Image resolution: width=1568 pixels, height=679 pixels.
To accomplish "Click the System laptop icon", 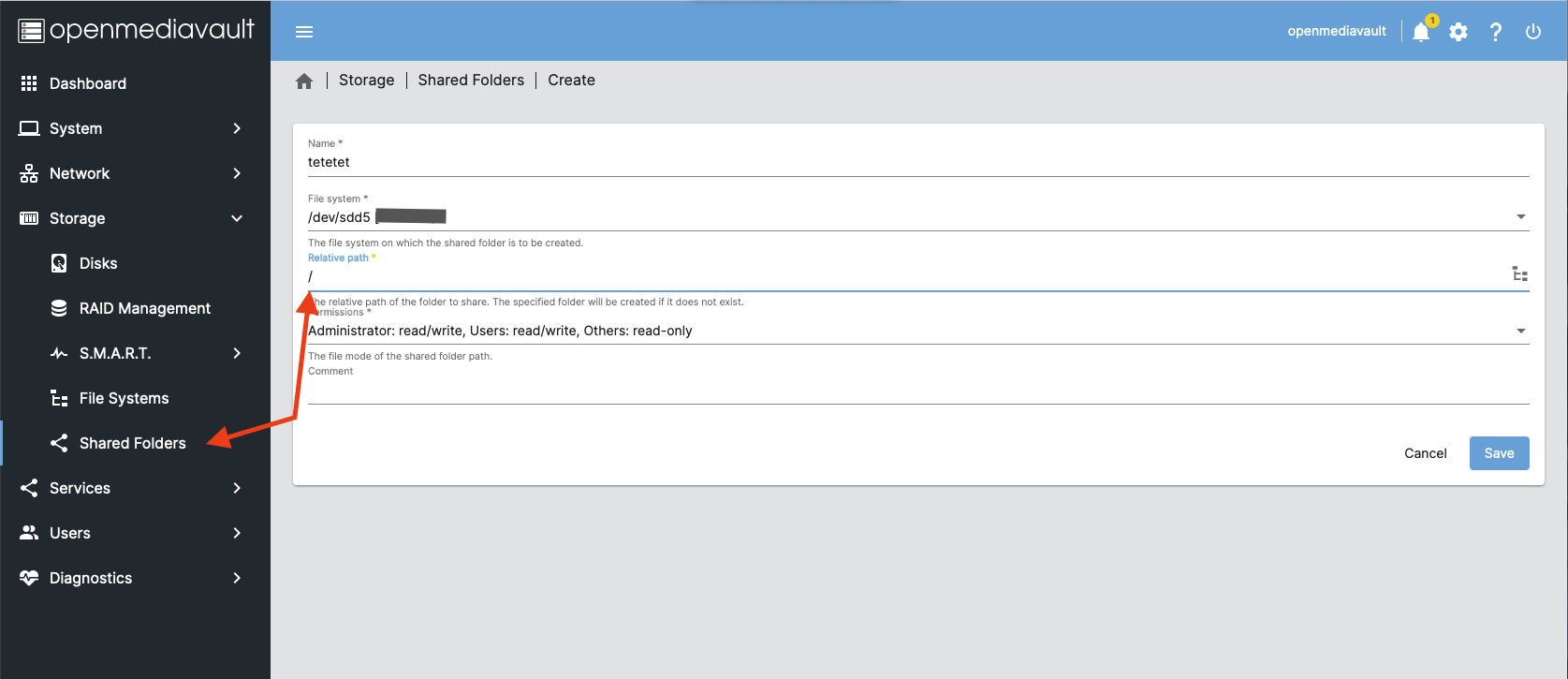I will click(29, 128).
